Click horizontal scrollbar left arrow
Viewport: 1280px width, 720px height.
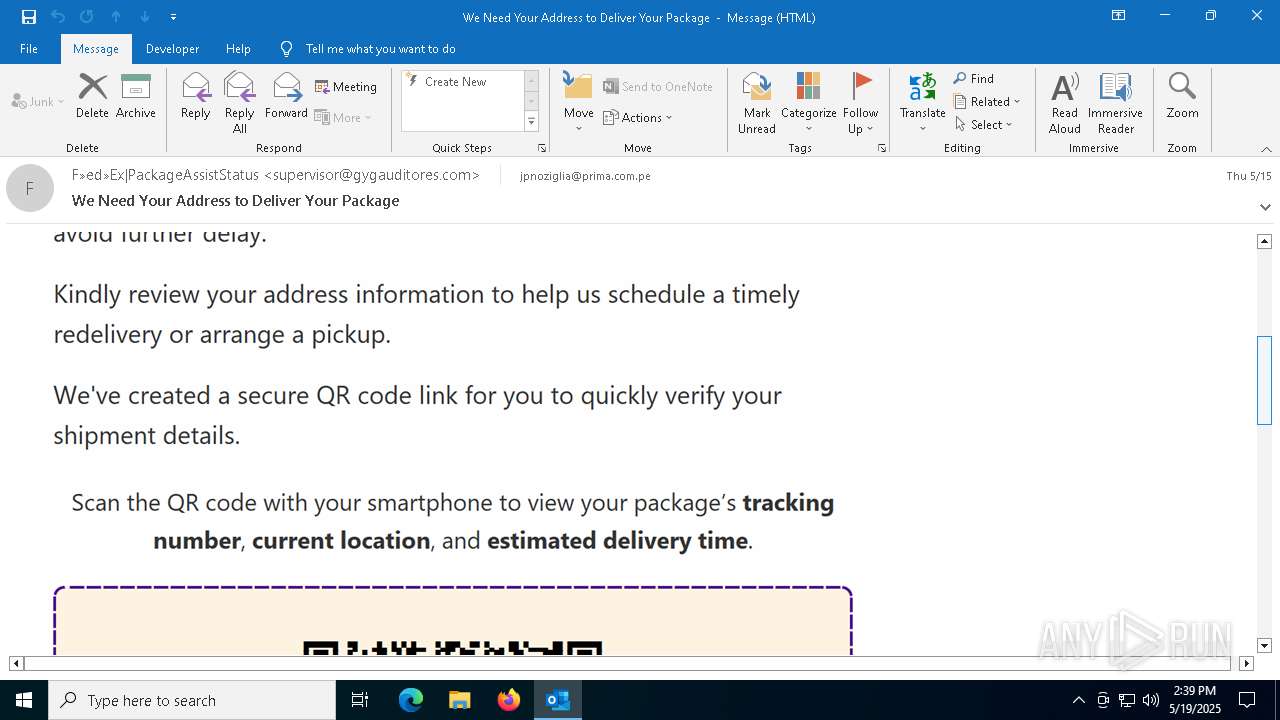point(16,663)
